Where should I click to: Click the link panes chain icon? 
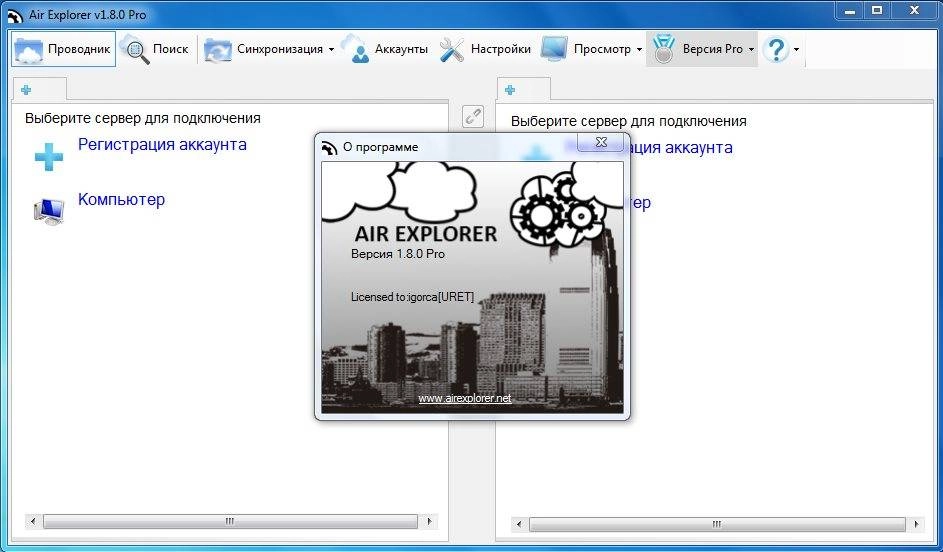(473, 116)
